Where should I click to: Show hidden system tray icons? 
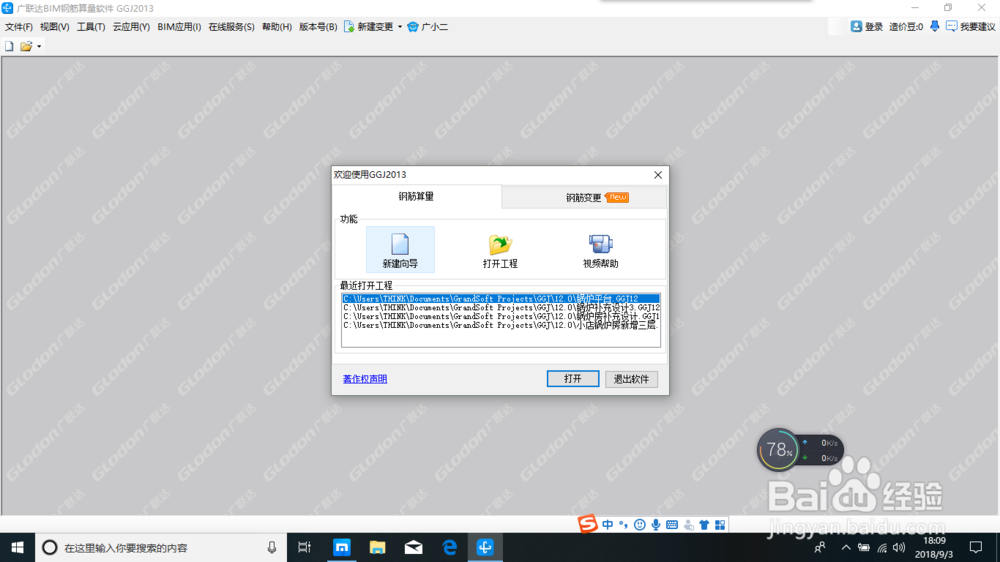tap(846, 547)
